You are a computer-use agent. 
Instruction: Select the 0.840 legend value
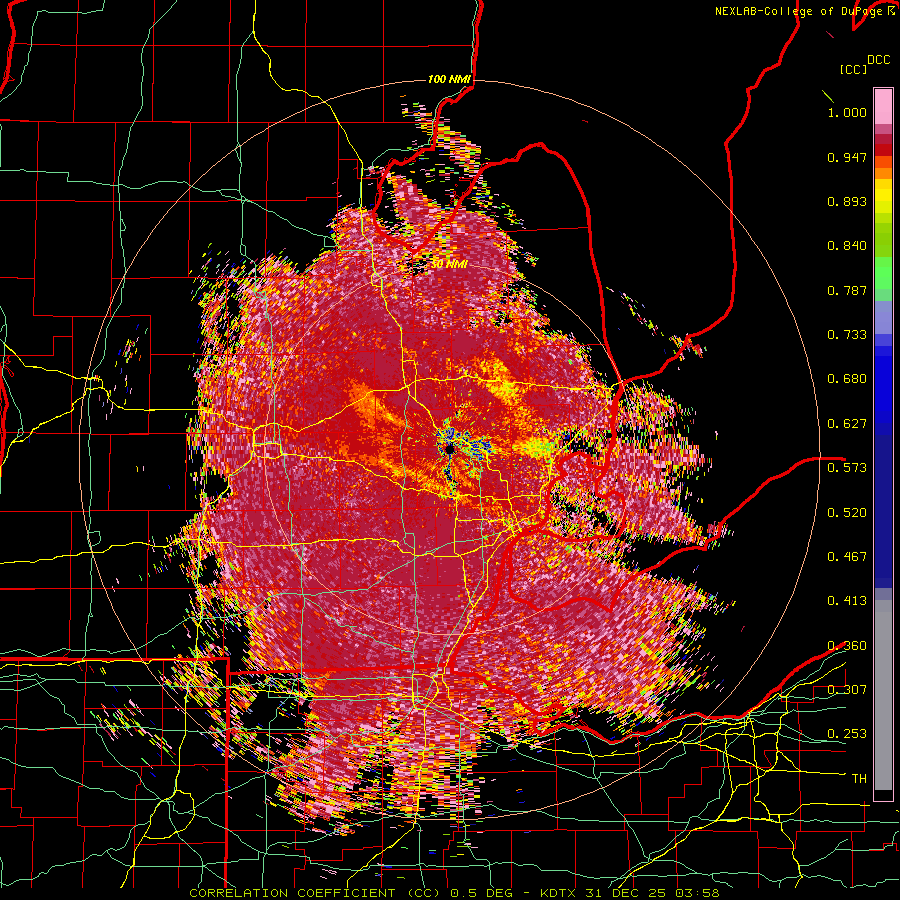[x=847, y=246]
